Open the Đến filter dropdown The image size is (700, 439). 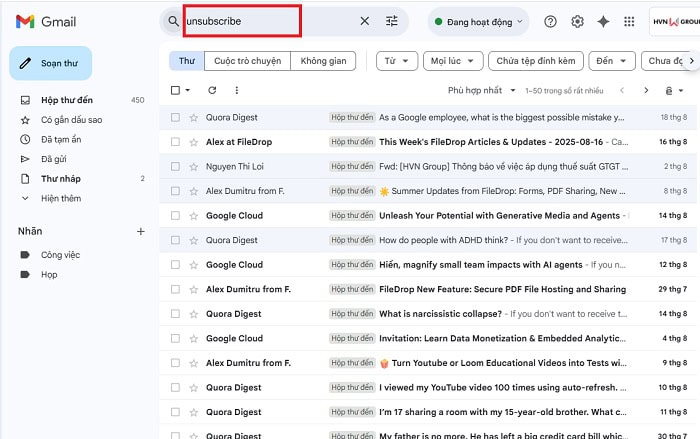(612, 61)
